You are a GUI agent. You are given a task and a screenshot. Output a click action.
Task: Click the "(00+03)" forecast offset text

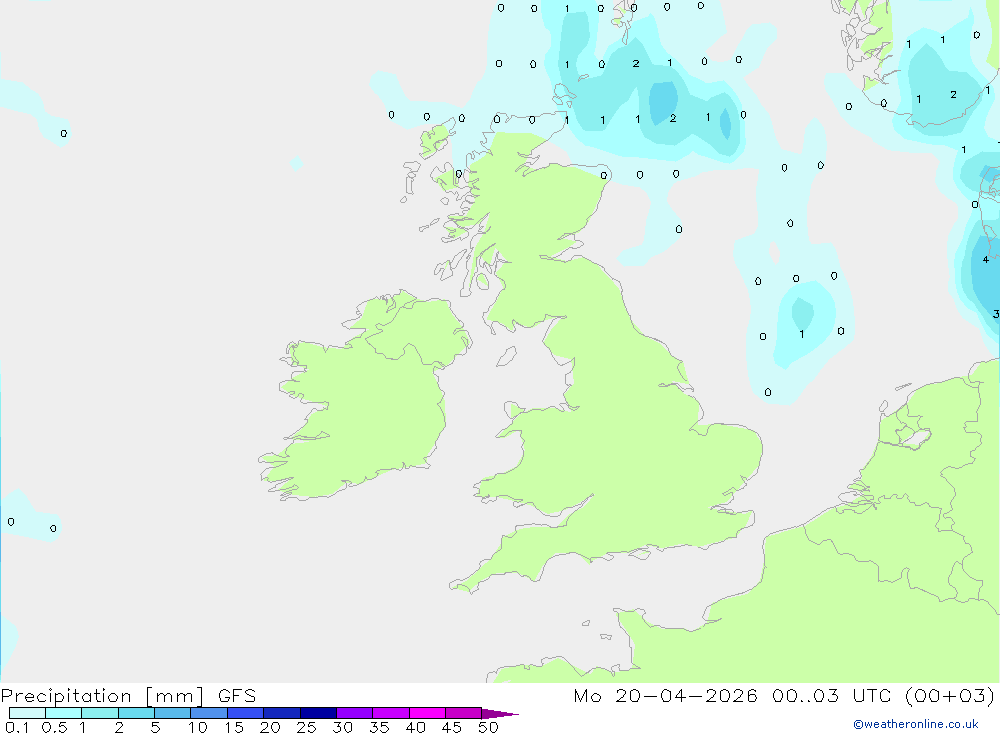point(950,696)
